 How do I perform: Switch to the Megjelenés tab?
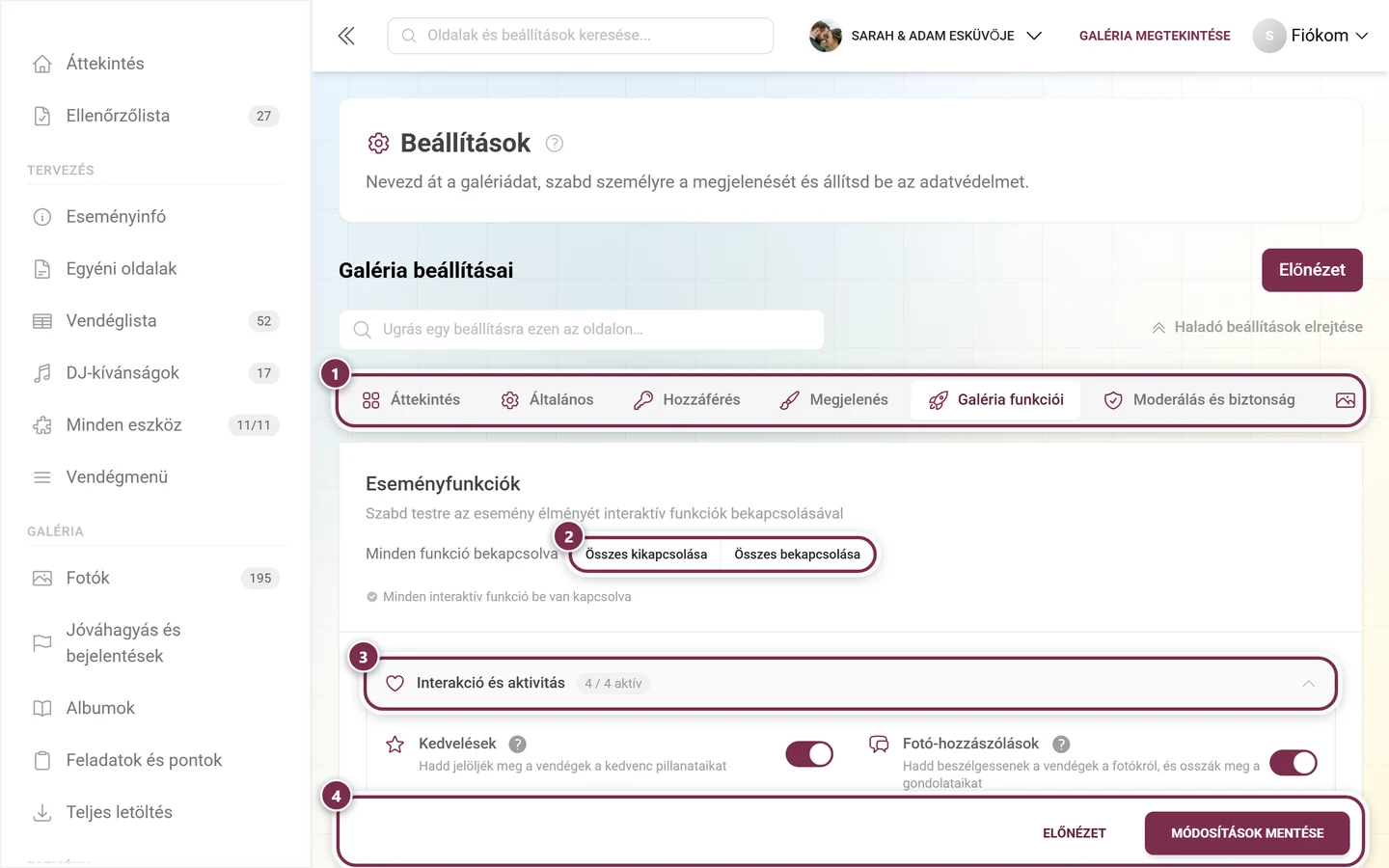pos(833,400)
